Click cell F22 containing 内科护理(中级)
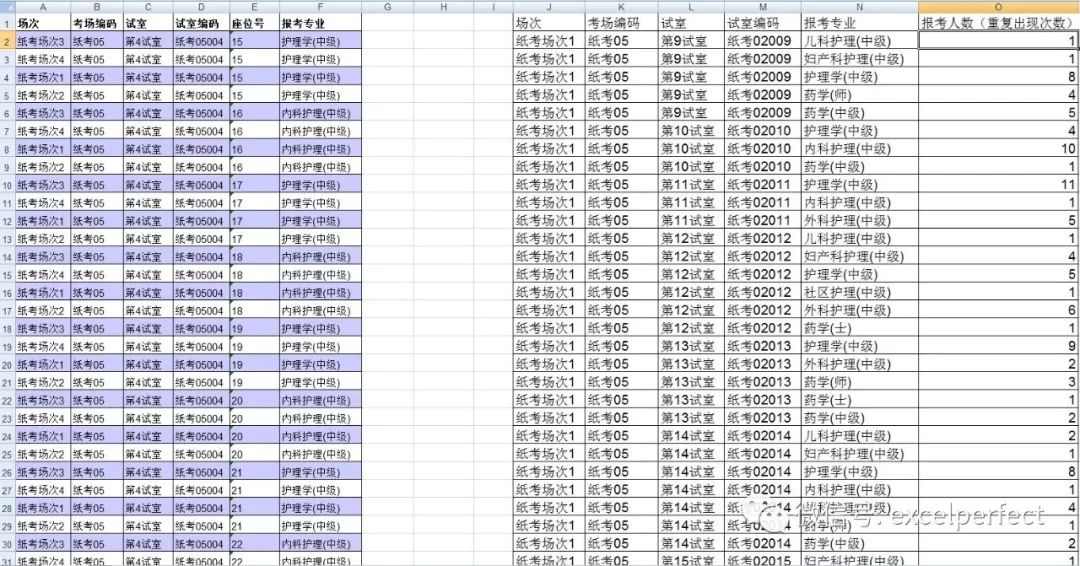 pyautogui.click(x=320, y=400)
